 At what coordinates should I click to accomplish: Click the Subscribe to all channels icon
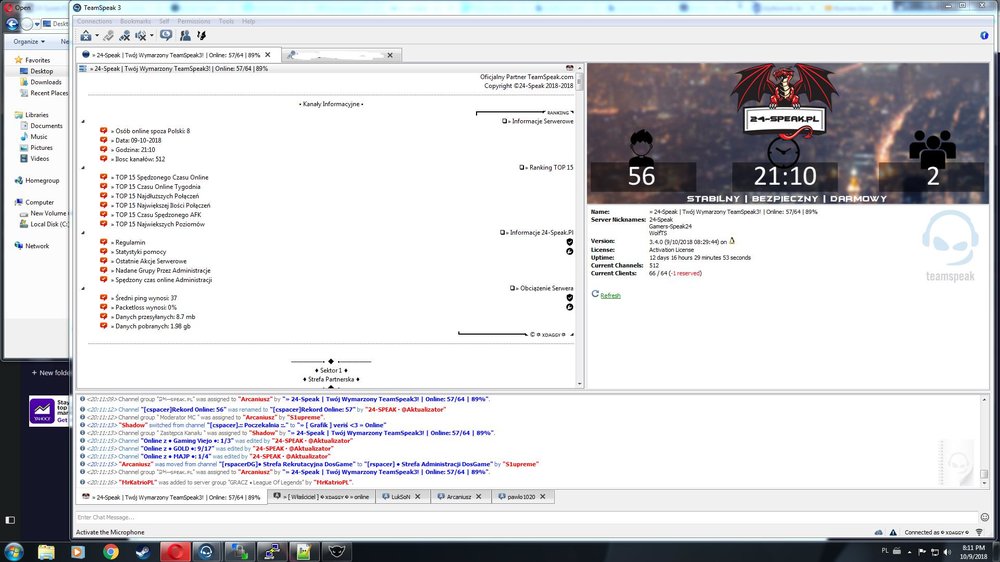(x=202, y=36)
